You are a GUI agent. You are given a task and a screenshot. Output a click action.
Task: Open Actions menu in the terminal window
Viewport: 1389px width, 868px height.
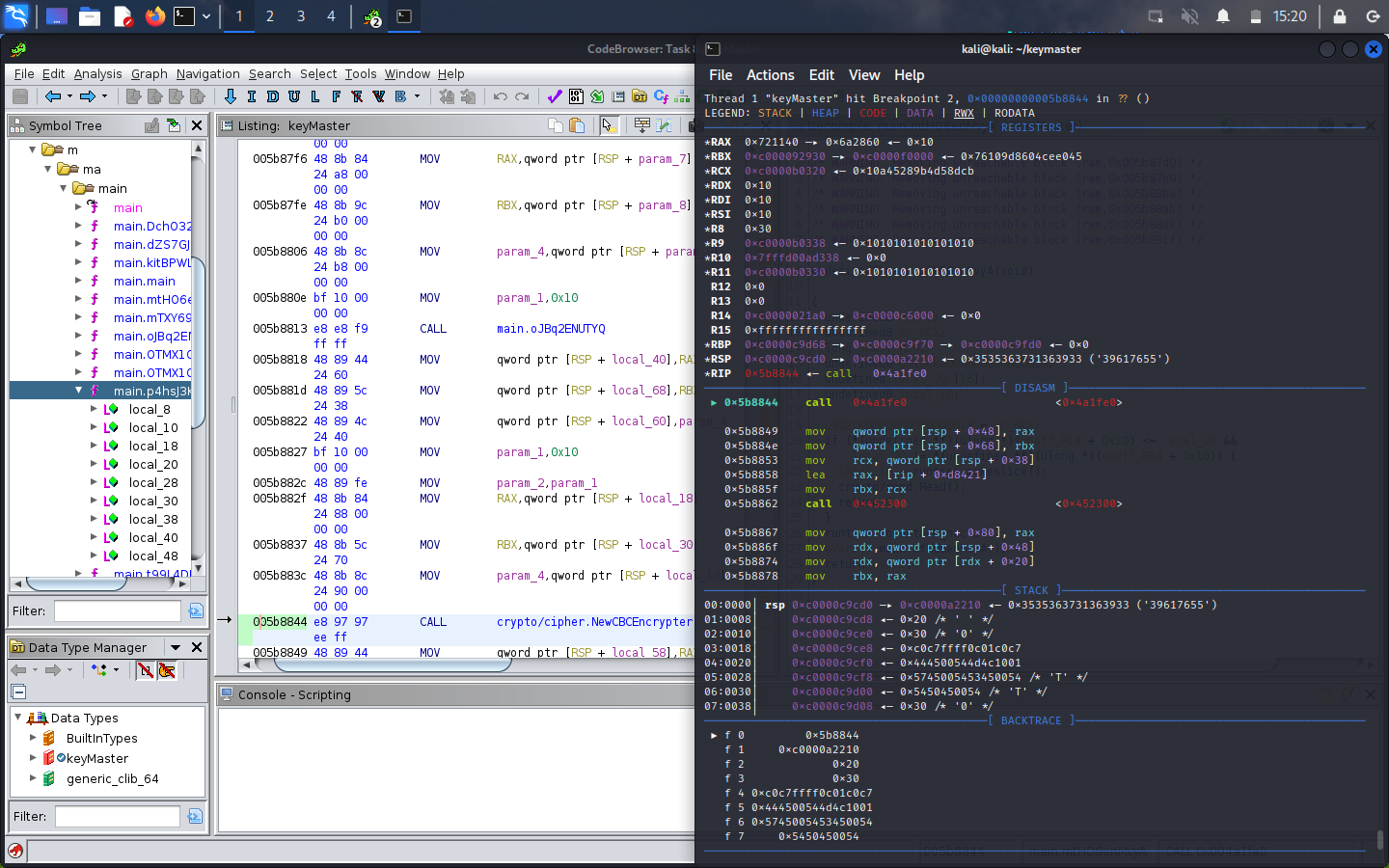pyautogui.click(x=771, y=75)
